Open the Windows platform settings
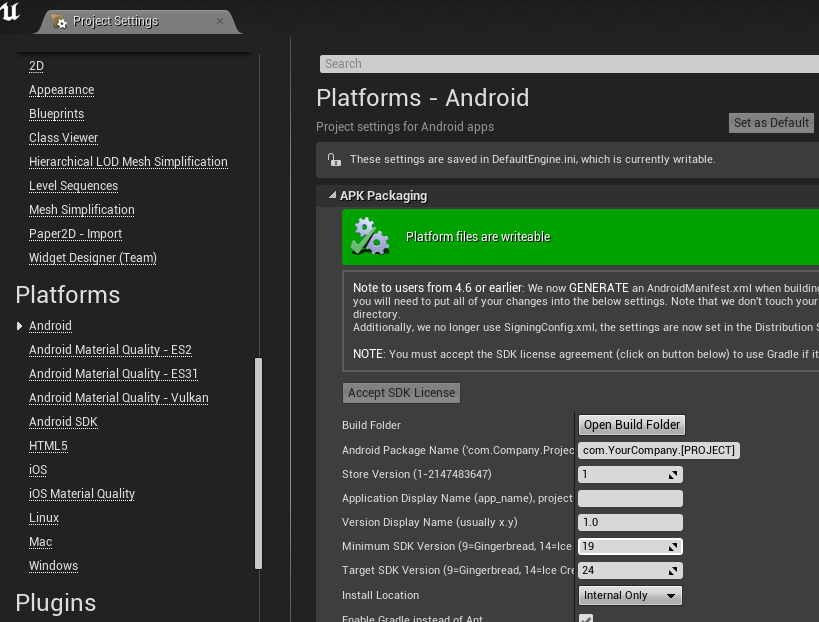The image size is (819, 622). pyautogui.click(x=53, y=566)
